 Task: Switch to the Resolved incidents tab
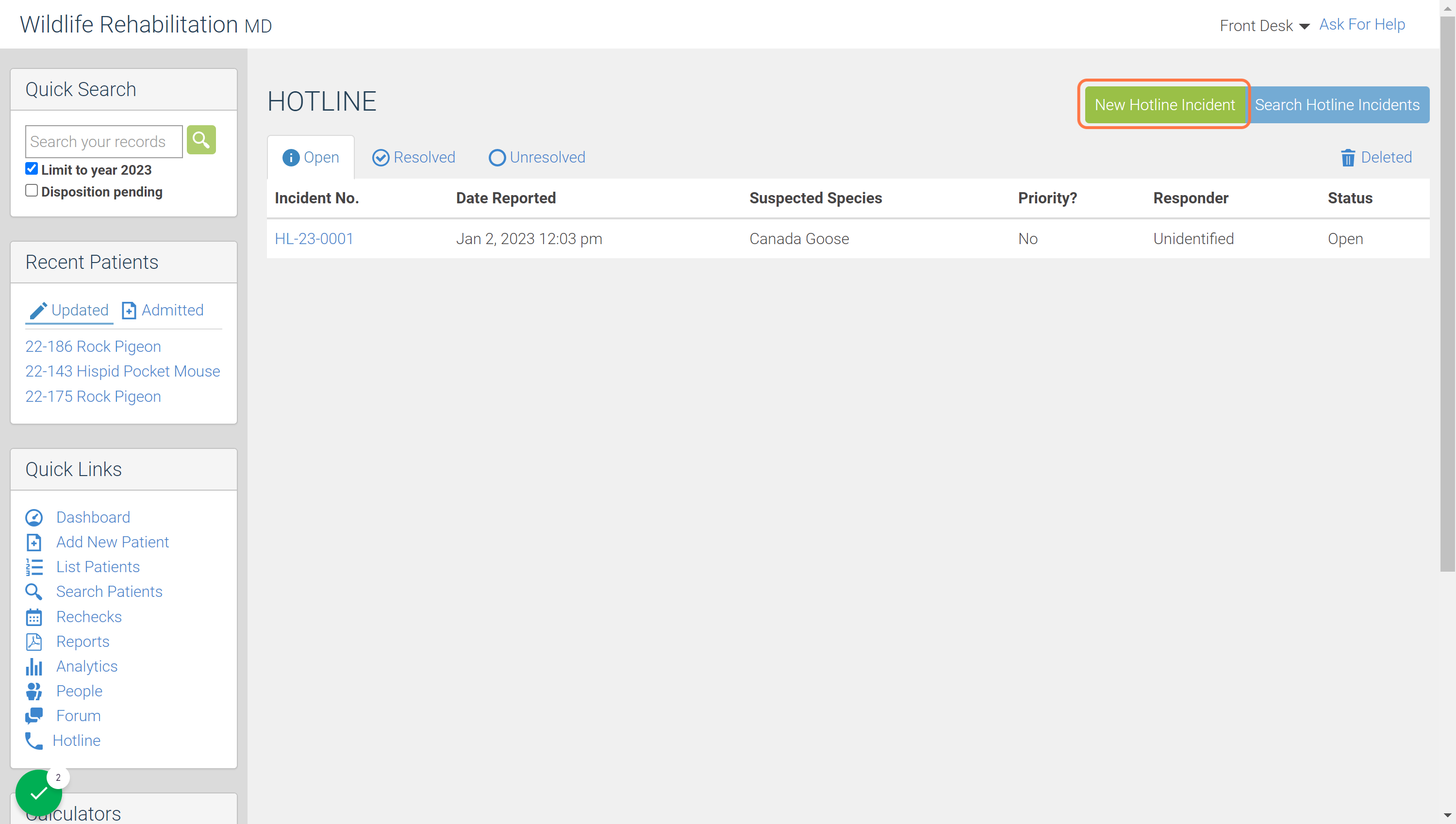[414, 157]
